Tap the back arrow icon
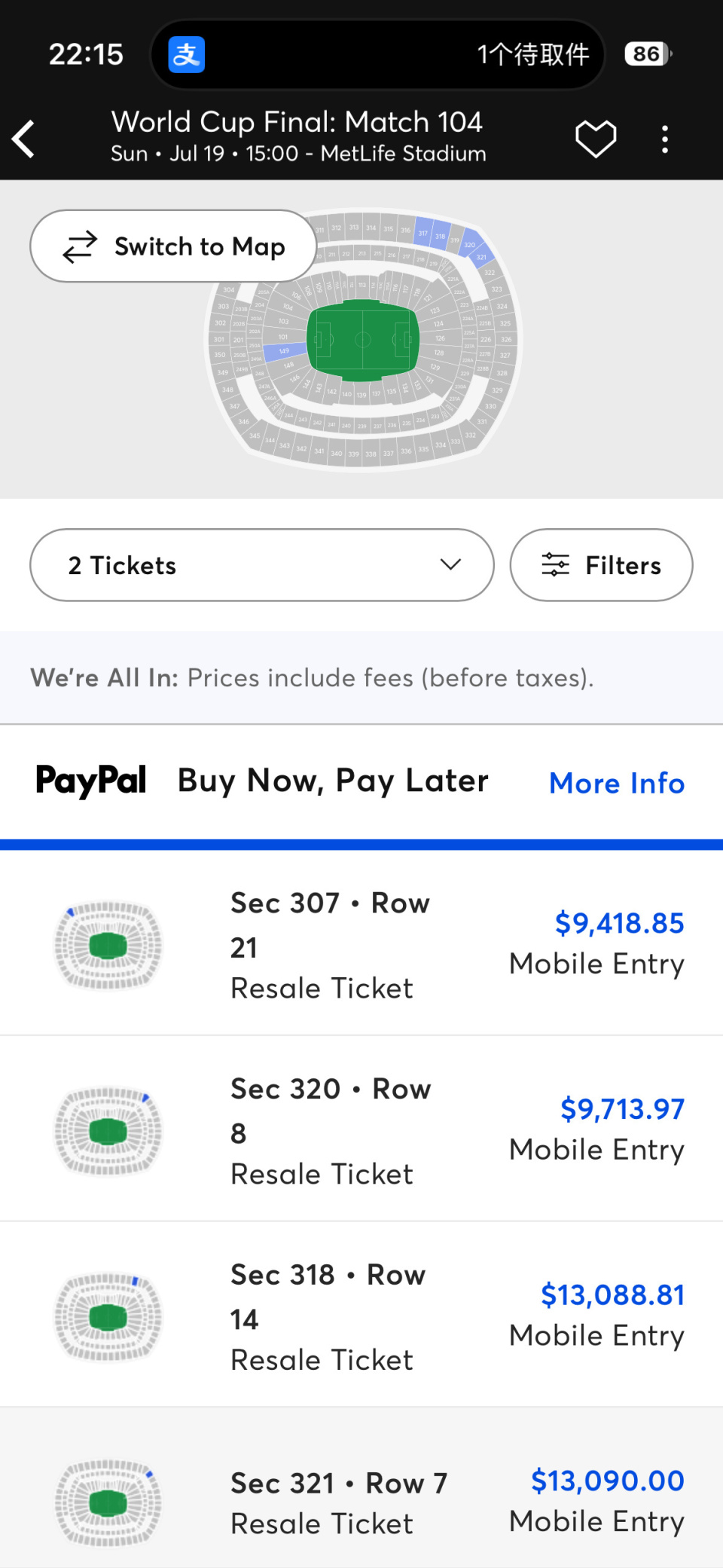723x1568 pixels. [23, 139]
